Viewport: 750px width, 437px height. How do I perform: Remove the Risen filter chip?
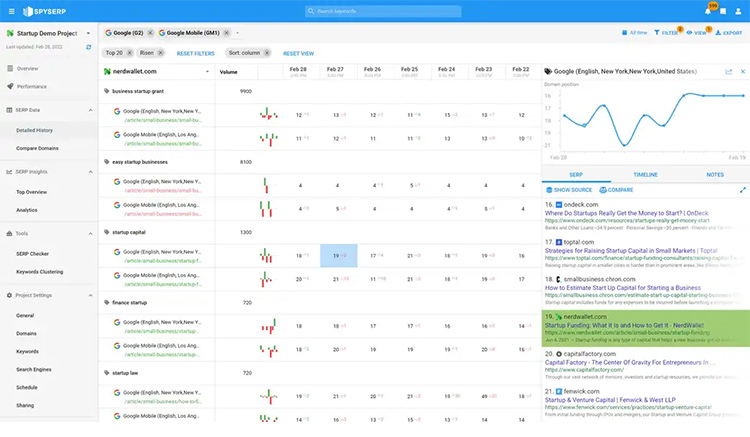[163, 53]
